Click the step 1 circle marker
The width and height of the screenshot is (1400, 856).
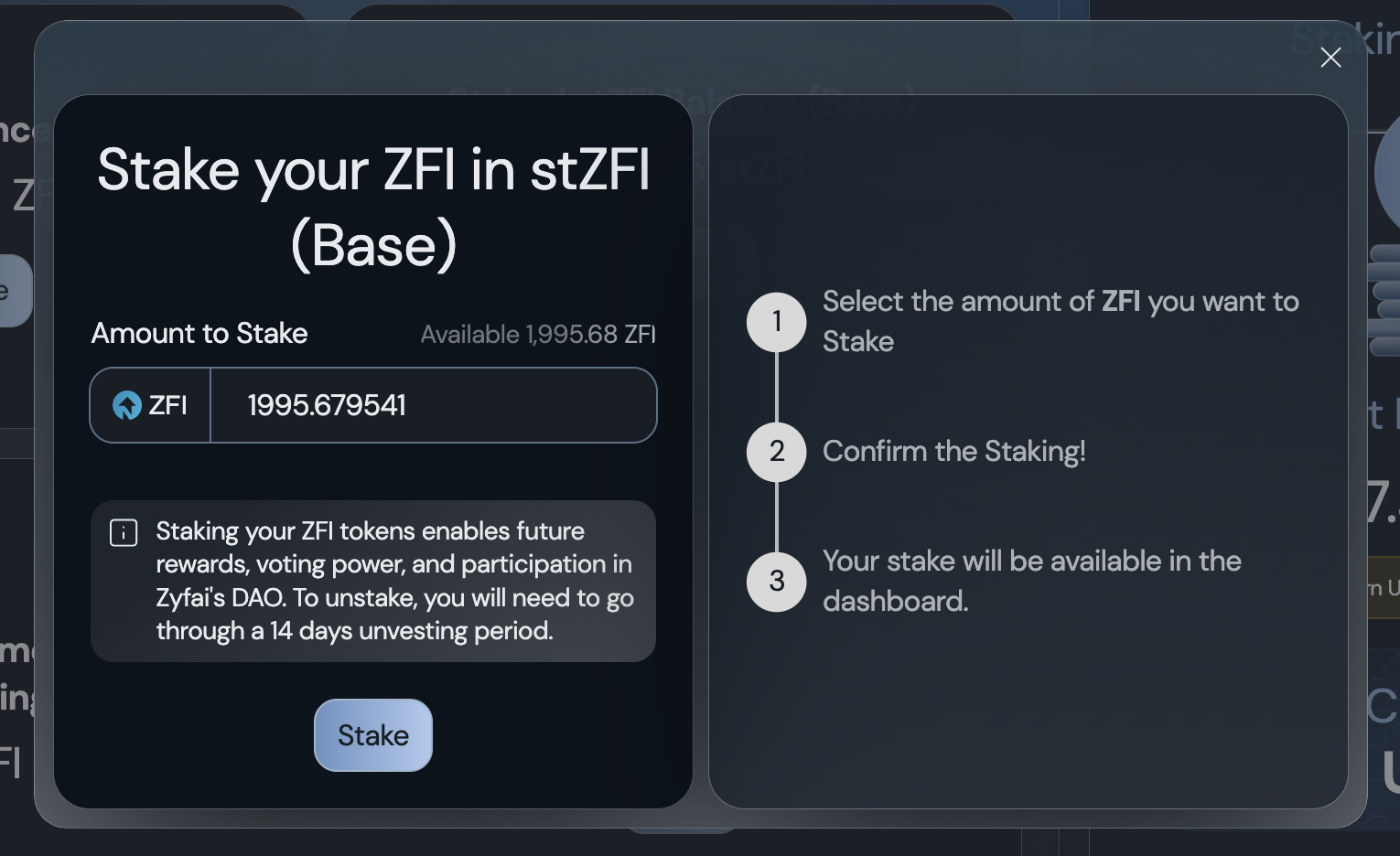(777, 322)
